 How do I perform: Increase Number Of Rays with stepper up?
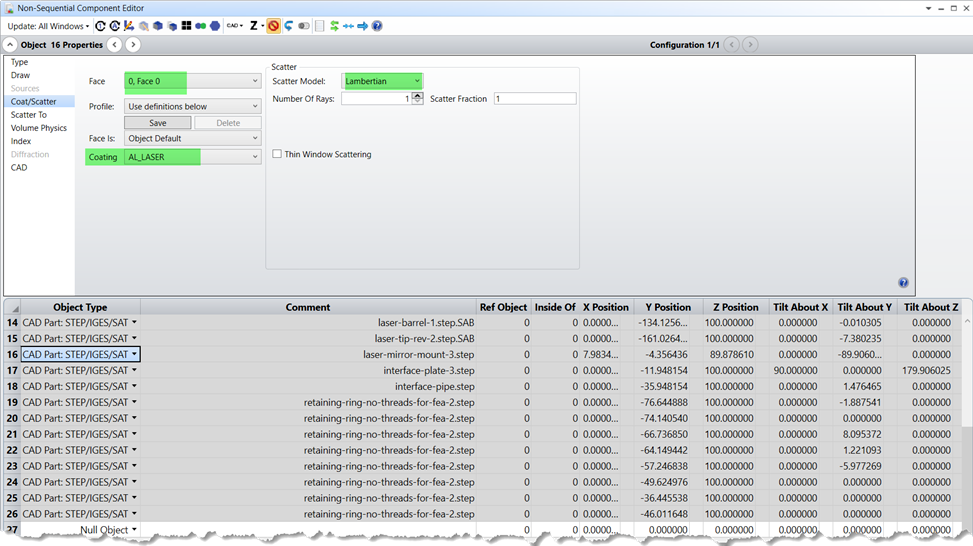(x=417, y=95)
